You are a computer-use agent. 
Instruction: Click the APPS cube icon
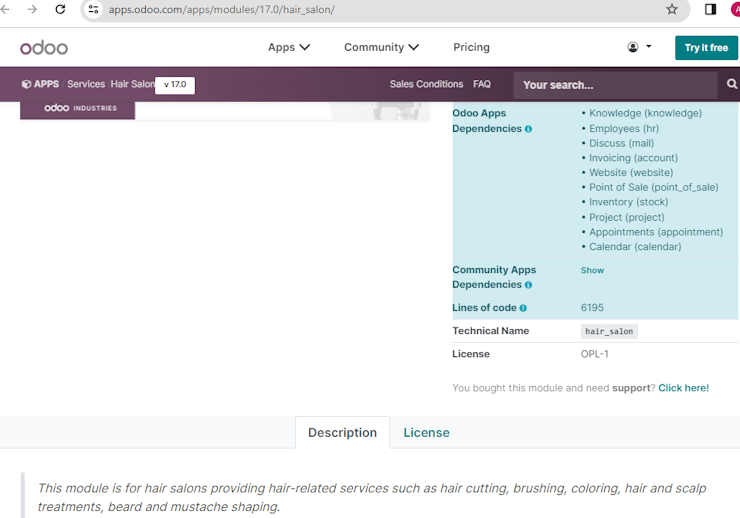(26, 84)
